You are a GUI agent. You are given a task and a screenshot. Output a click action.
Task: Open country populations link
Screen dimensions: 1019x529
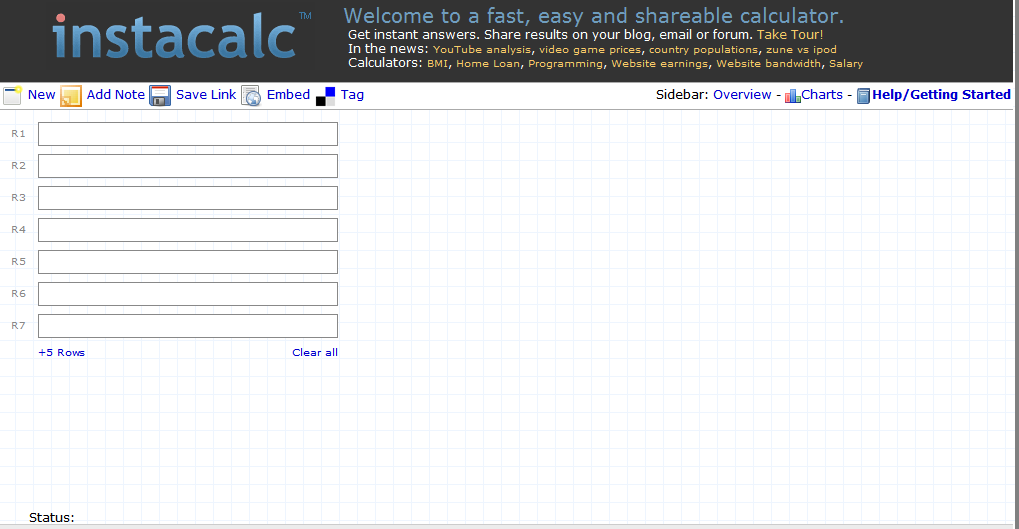[703, 49]
